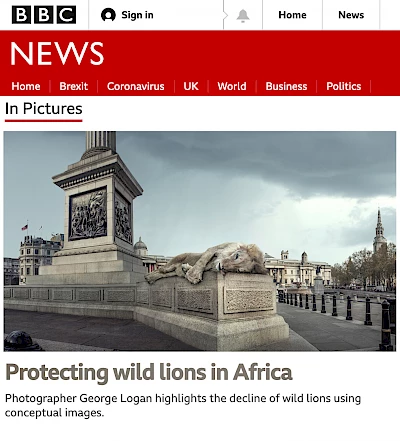This screenshot has width=400, height=441.
Task: Open the Trafalgar Square lion photo
Action: pyautogui.click(x=200, y=241)
